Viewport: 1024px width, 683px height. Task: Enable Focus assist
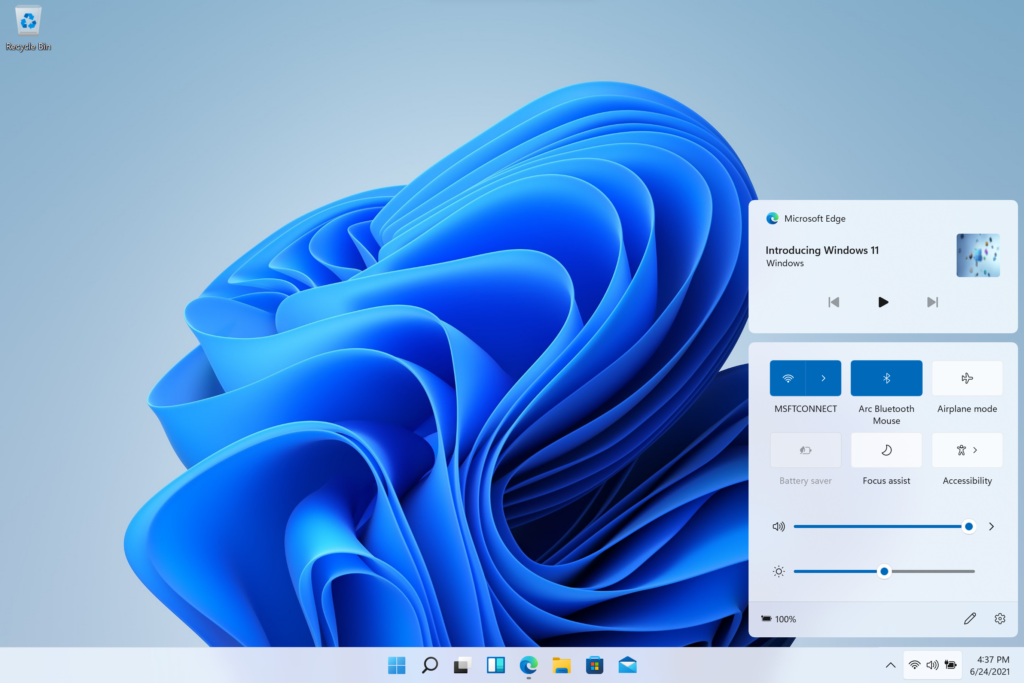[885, 450]
